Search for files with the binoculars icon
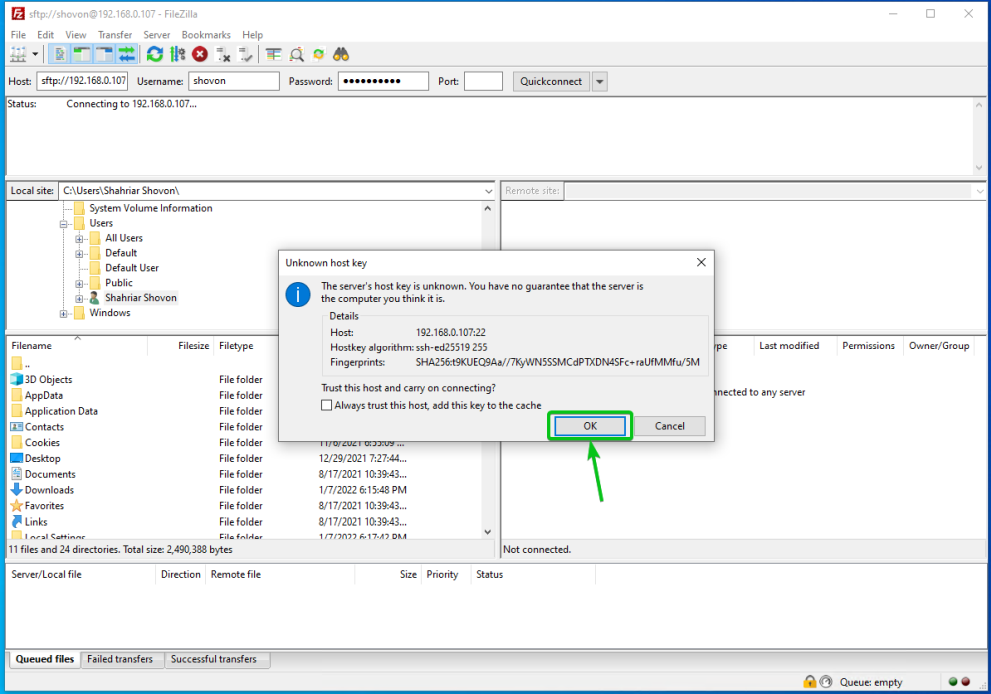This screenshot has height=694, width=991. coord(341,54)
